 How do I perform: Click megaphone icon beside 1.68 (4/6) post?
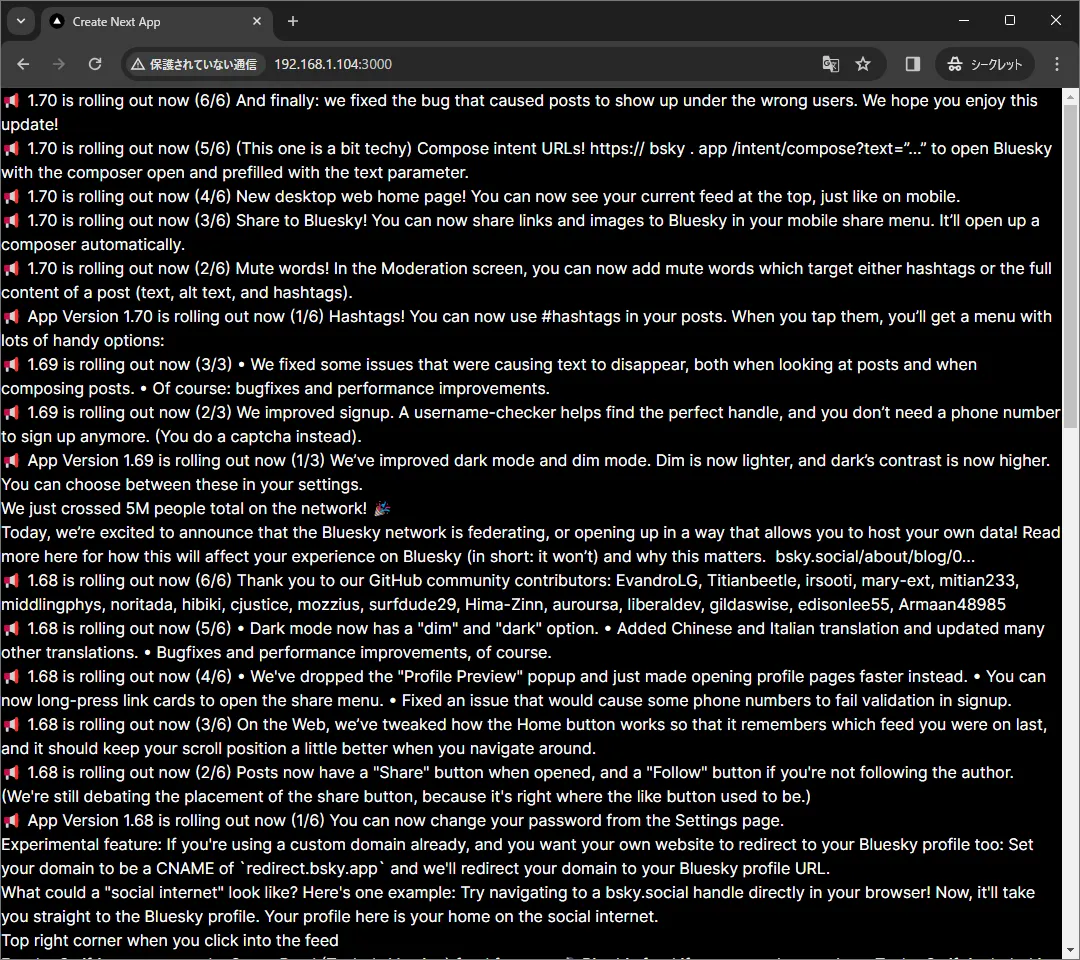tap(11, 678)
